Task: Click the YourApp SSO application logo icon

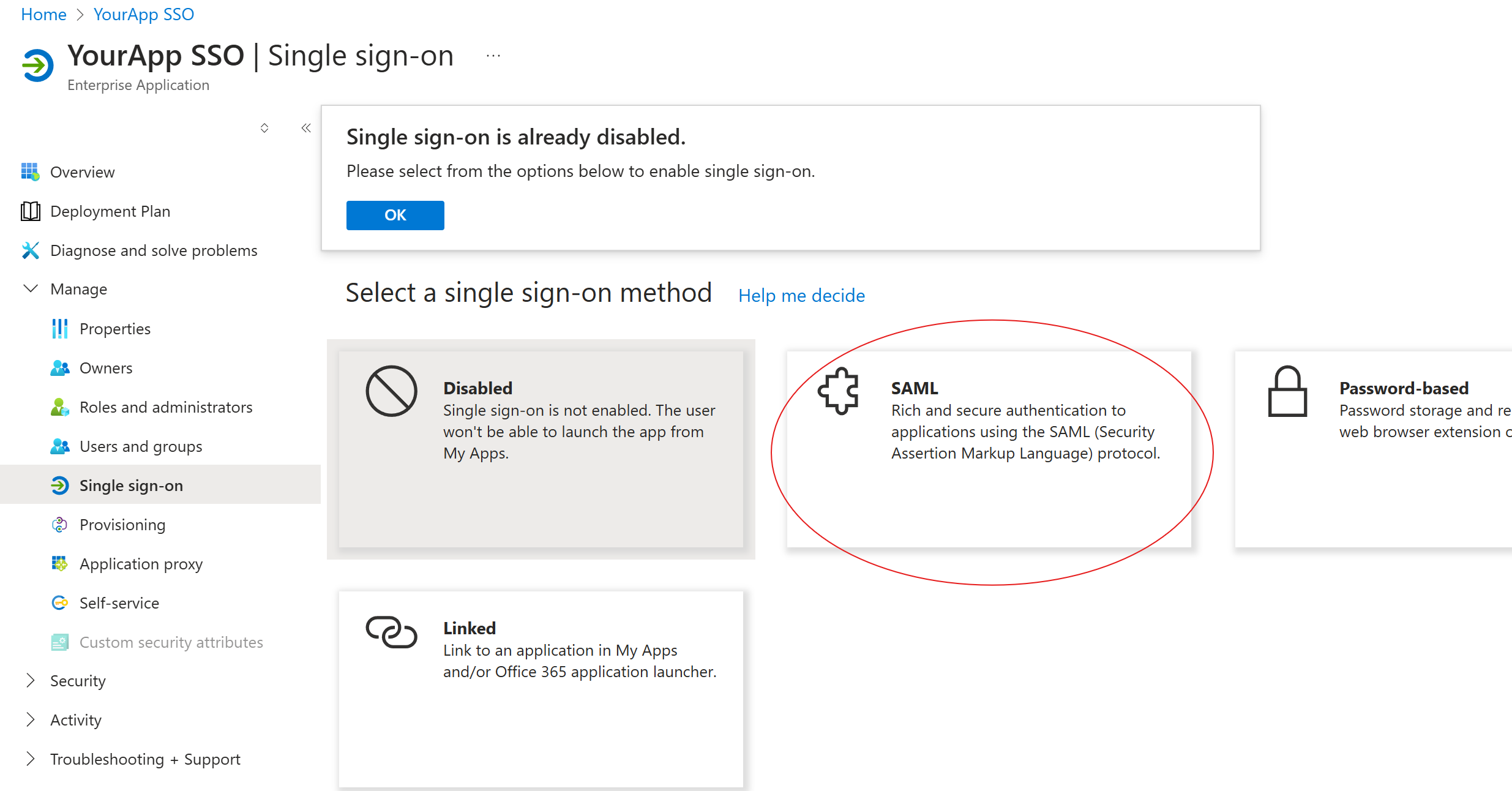Action: (x=37, y=65)
